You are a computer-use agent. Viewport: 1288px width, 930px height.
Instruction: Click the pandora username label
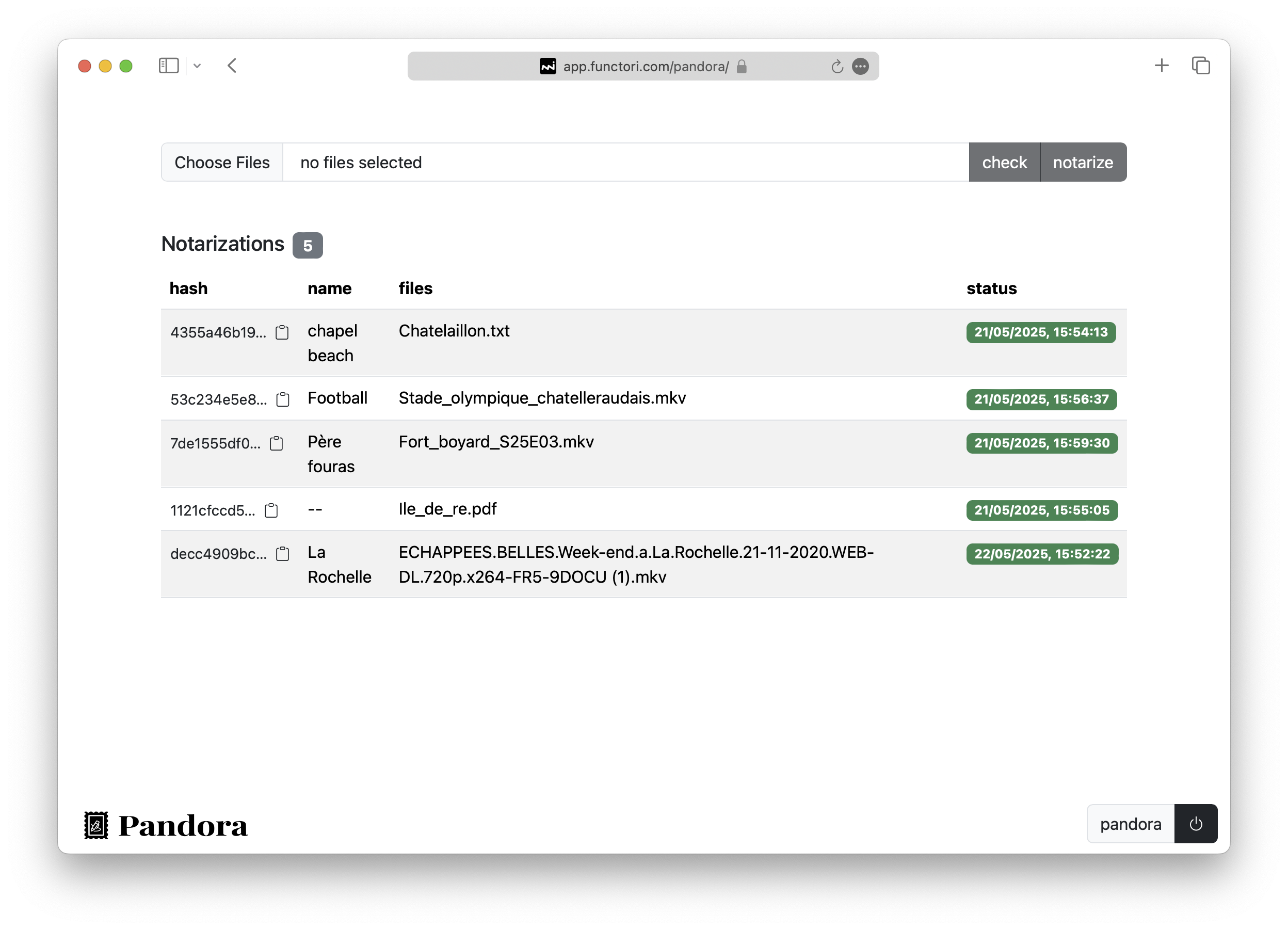[1130, 824]
